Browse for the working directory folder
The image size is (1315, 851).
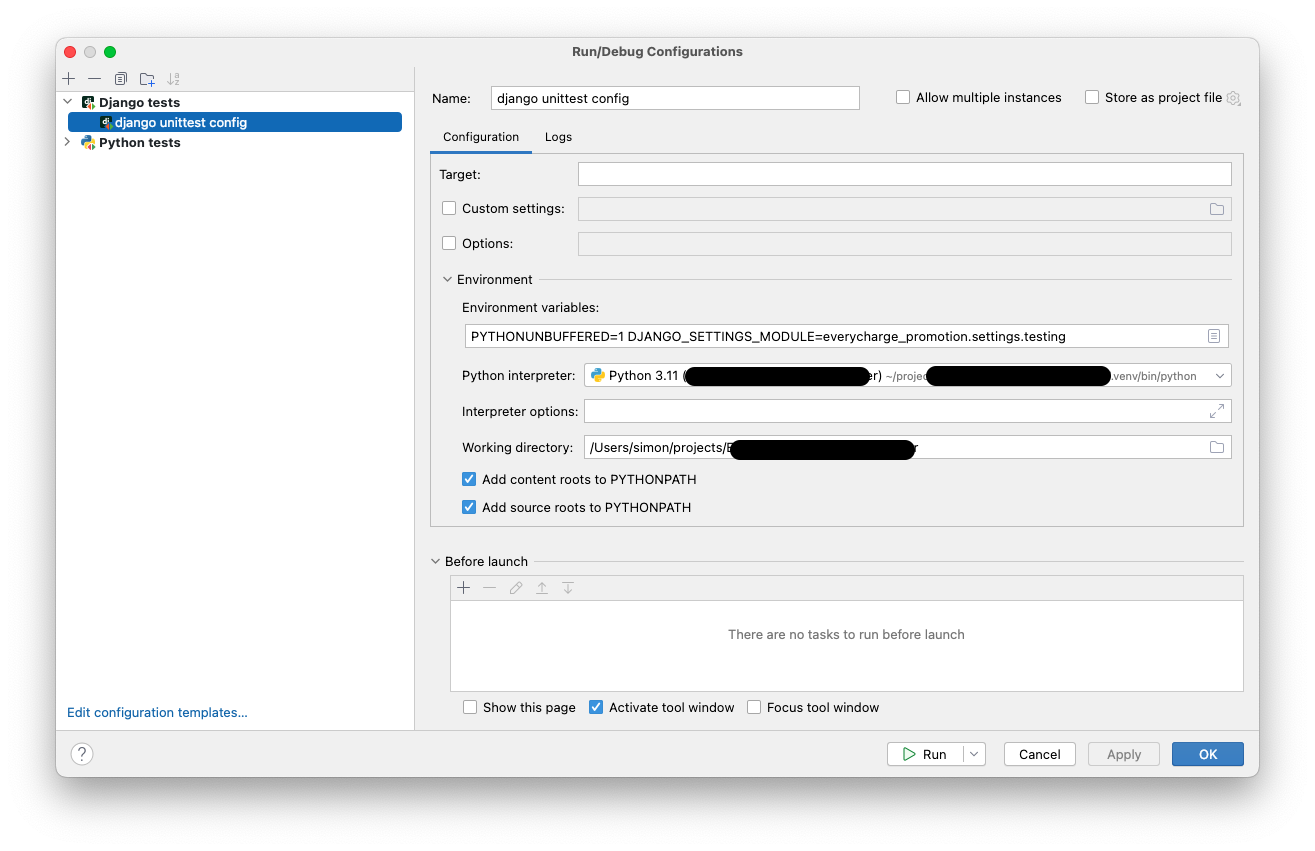[1217, 447]
